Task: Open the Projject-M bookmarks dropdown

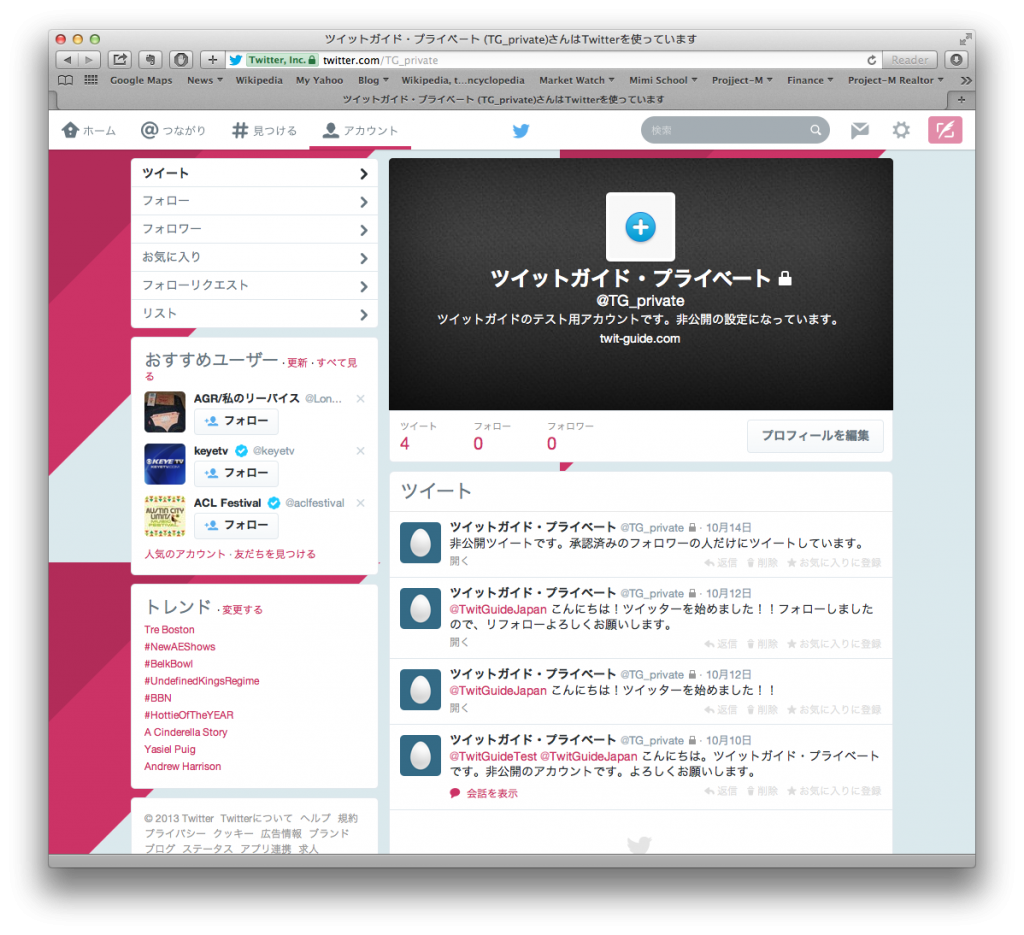Action: pos(742,80)
